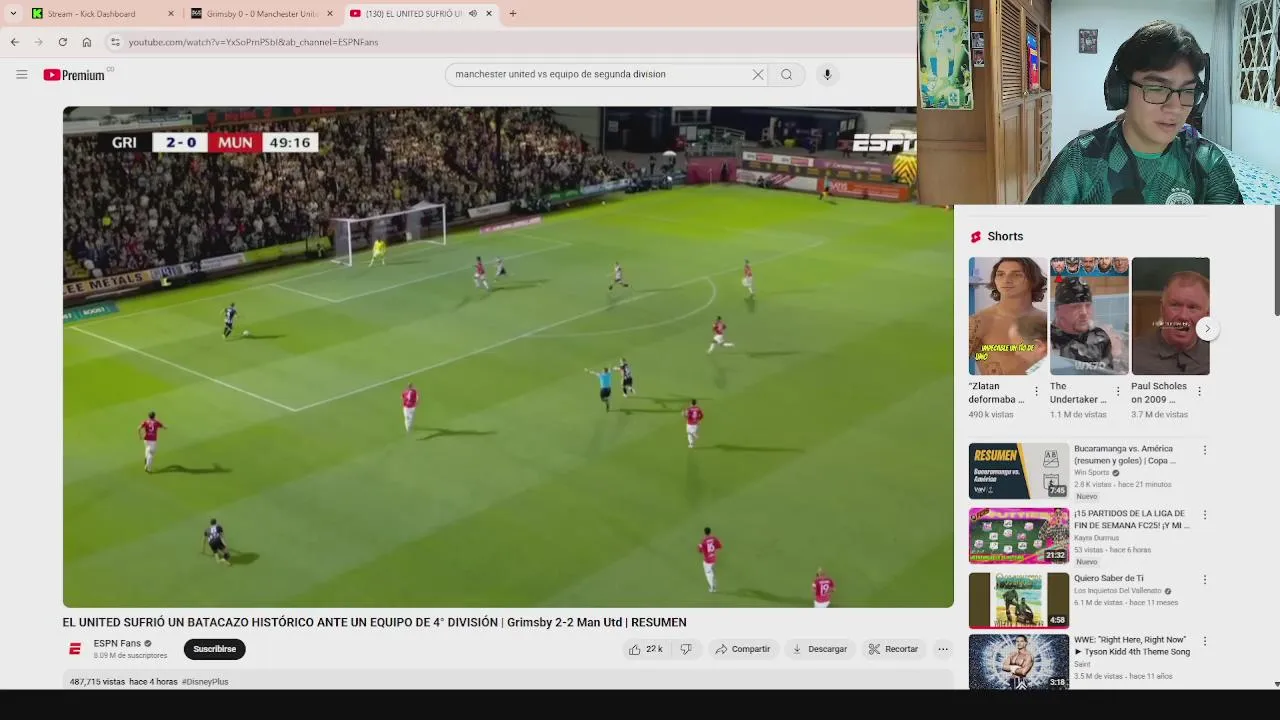The image size is (1280, 720).
Task: Download the video with Descargar
Action: 819,649
